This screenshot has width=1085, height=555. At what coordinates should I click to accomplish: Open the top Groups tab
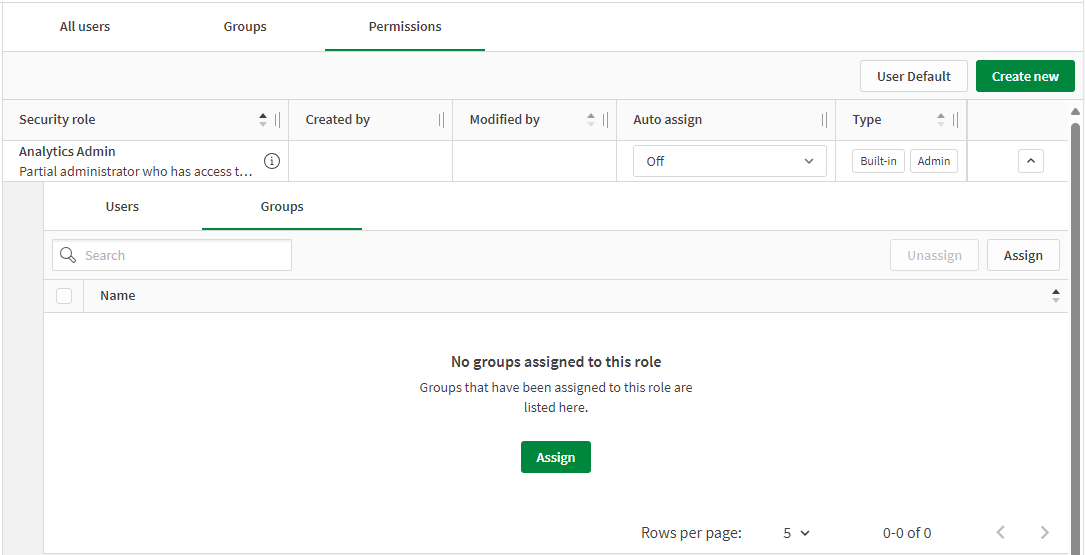(x=245, y=27)
